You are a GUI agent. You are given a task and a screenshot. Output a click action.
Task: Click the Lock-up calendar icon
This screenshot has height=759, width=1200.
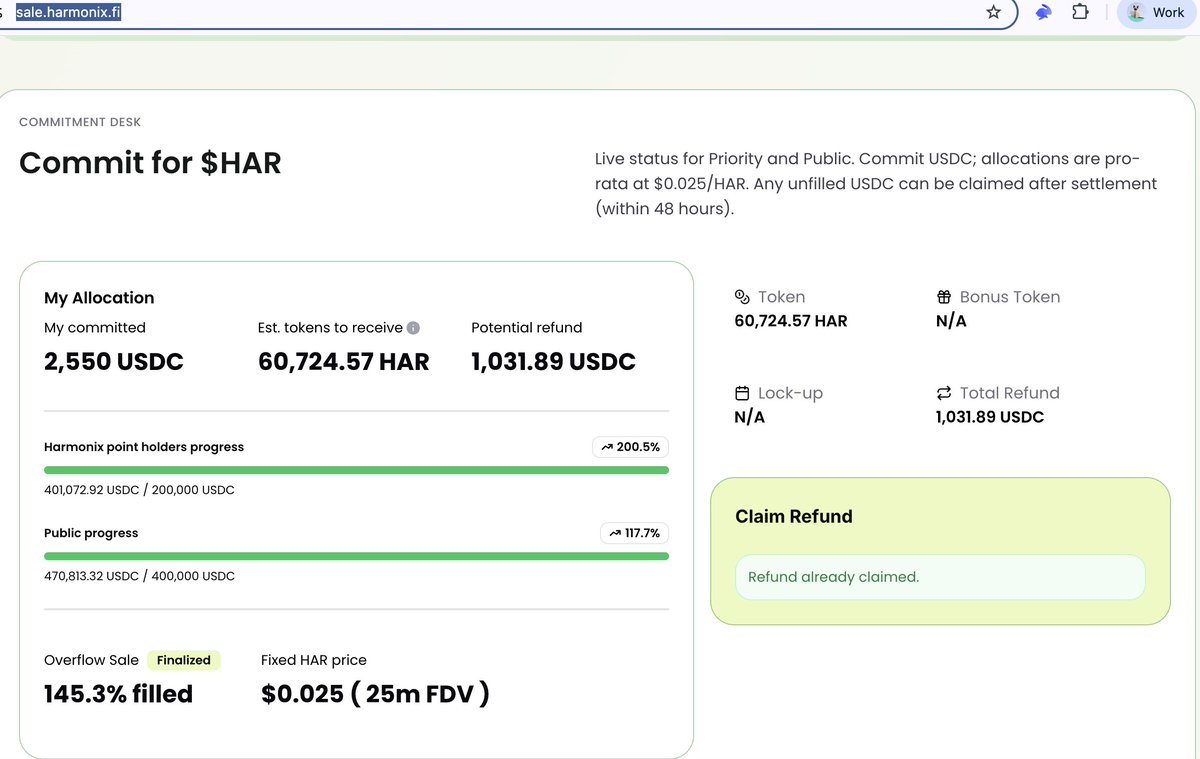[x=740, y=392]
